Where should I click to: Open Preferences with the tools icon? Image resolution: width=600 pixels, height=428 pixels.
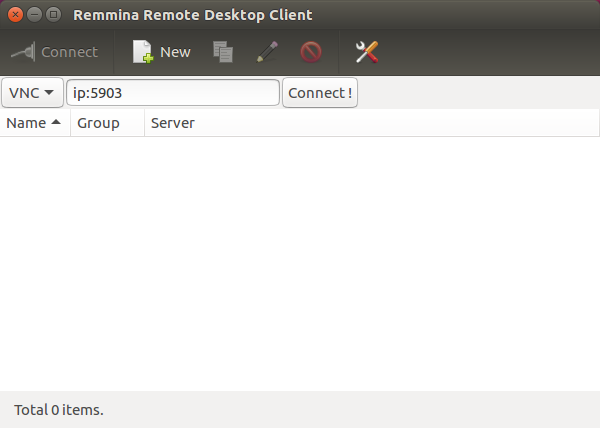click(367, 52)
